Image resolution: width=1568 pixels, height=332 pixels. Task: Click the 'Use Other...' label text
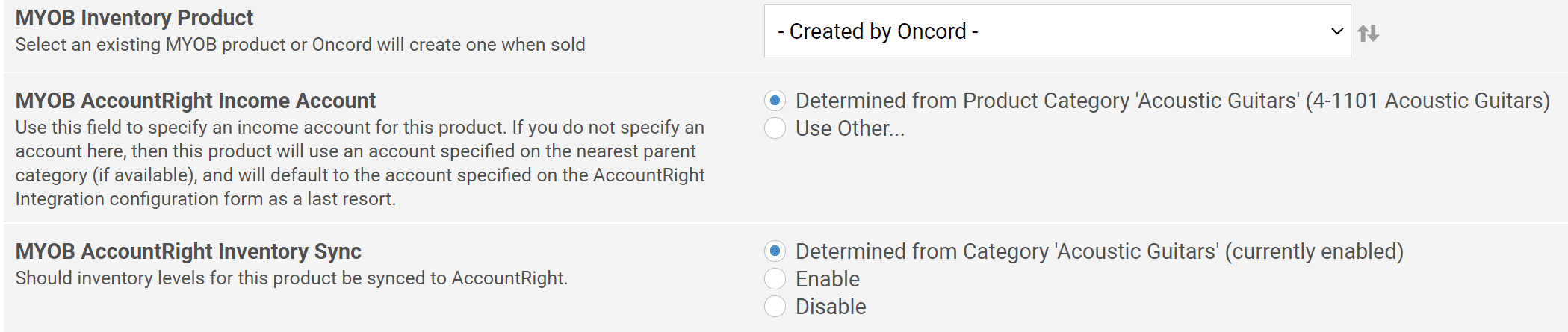tap(850, 128)
